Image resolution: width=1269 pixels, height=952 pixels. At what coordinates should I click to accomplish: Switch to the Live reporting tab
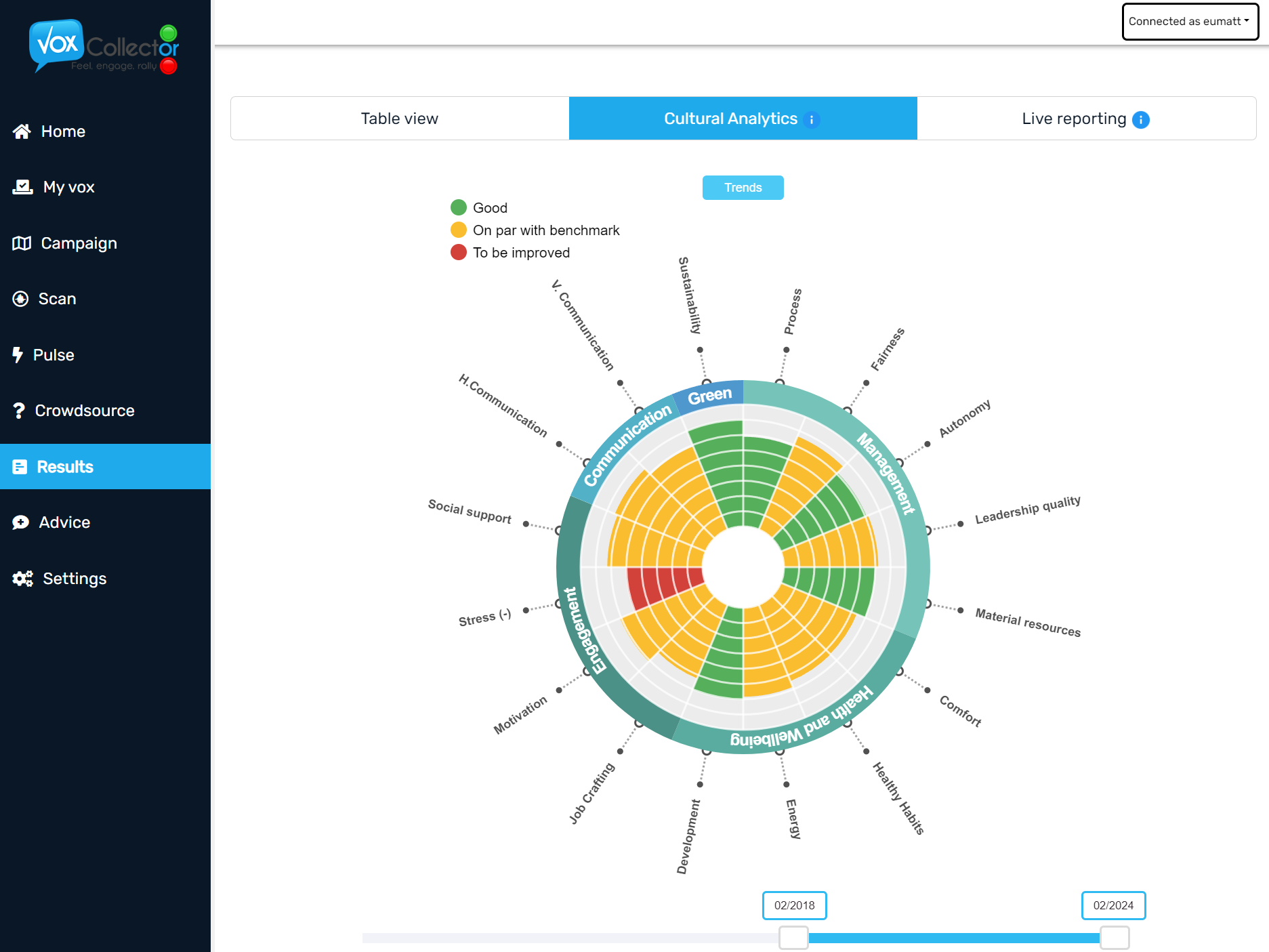click(1086, 119)
